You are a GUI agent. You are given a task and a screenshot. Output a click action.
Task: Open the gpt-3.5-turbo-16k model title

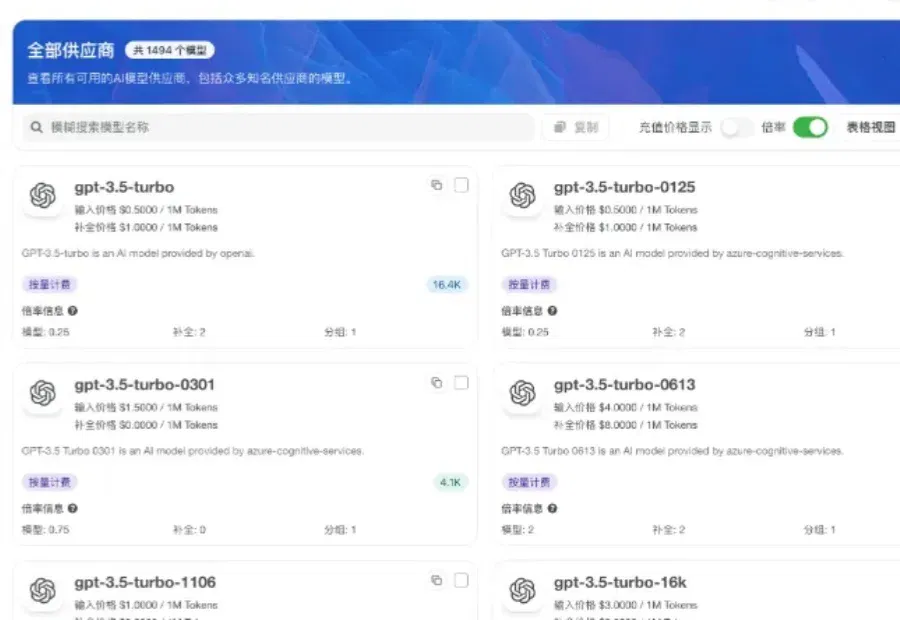(x=620, y=582)
